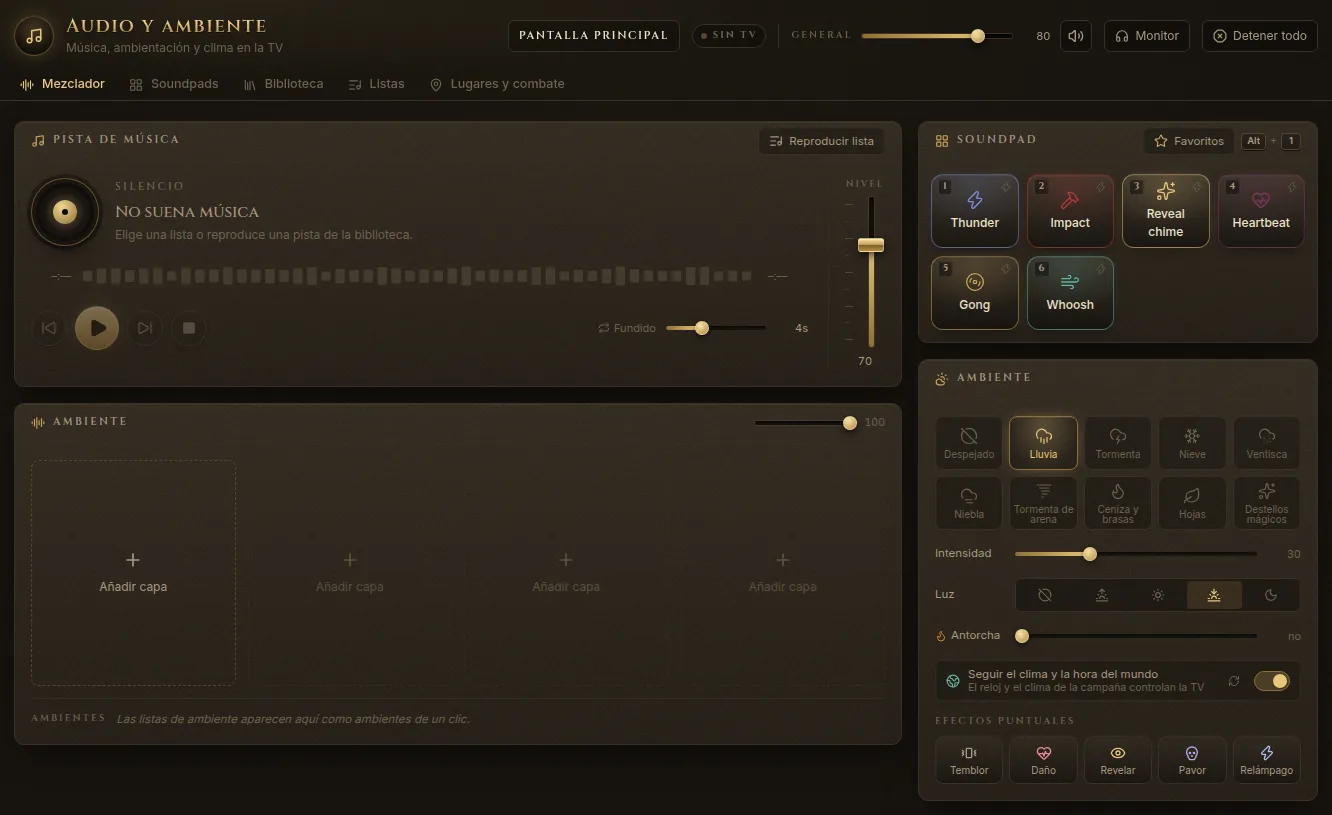Set light to the moon night option
Screen dimensions: 1332x815
click(1271, 595)
